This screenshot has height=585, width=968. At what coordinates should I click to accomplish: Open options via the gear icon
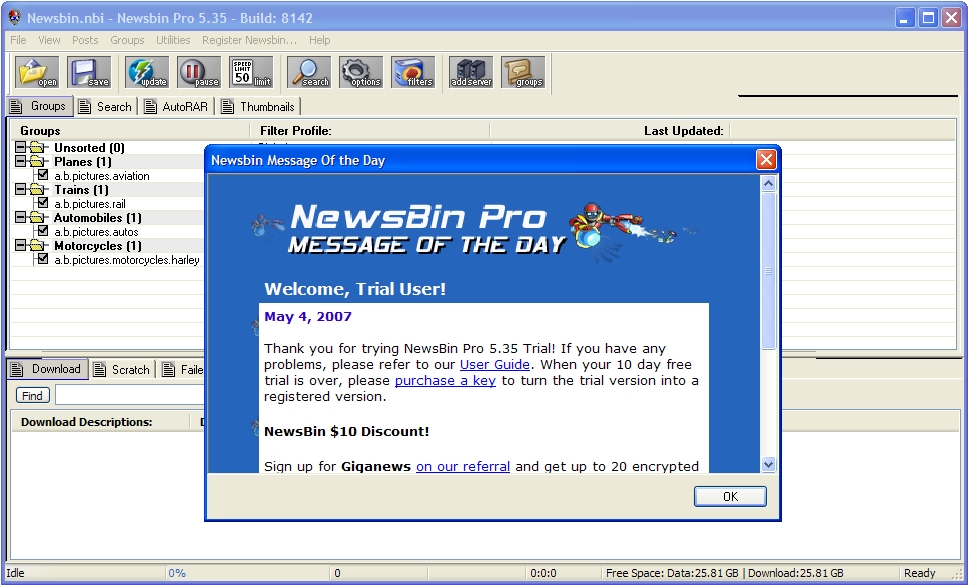(361, 72)
